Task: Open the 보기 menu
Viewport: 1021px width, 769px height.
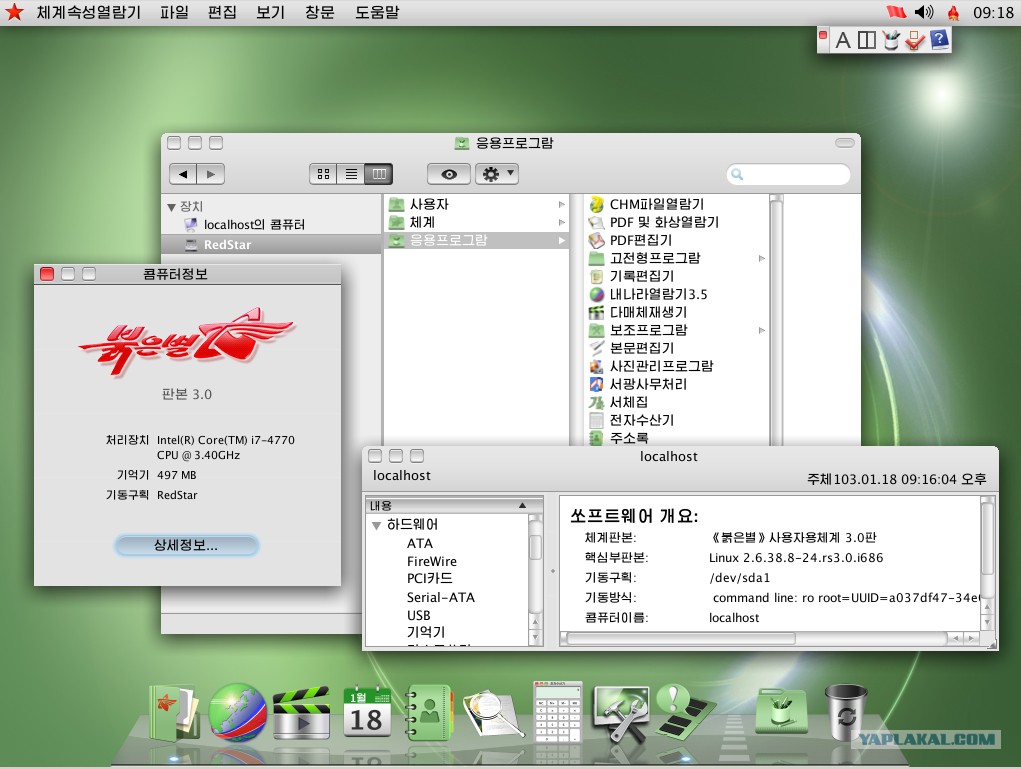Action: pos(270,12)
